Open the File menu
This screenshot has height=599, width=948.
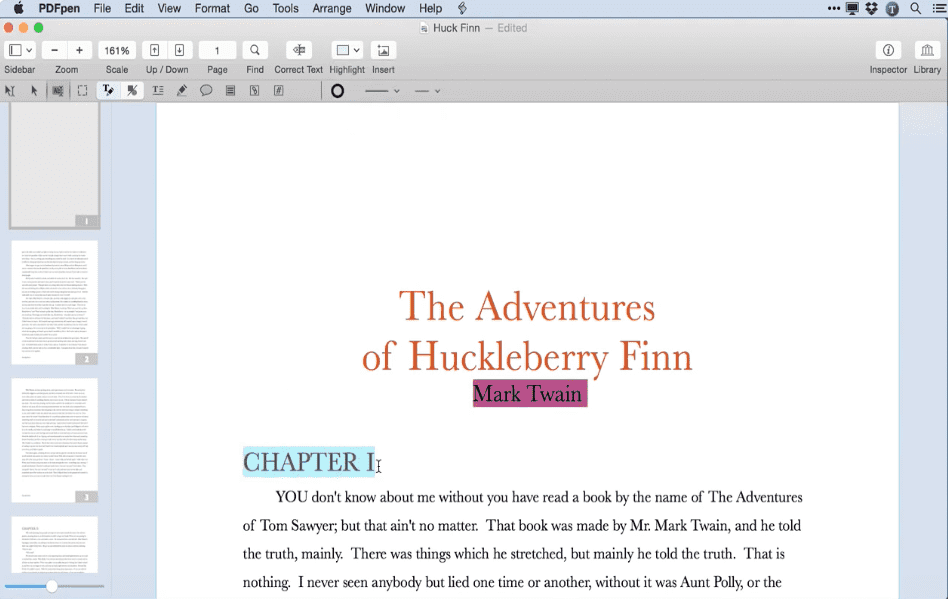coord(102,8)
